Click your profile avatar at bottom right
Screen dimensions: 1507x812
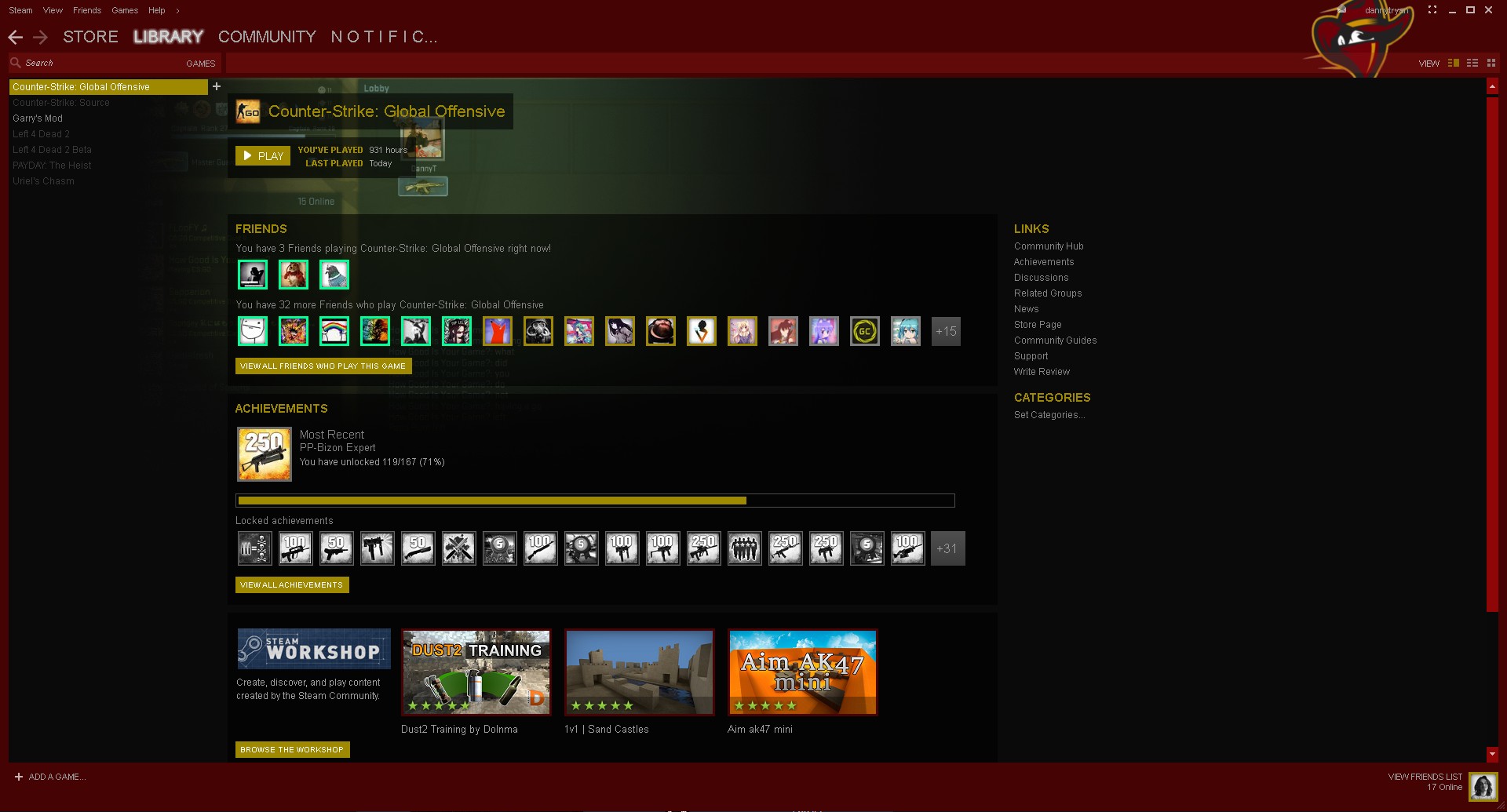[1483, 787]
